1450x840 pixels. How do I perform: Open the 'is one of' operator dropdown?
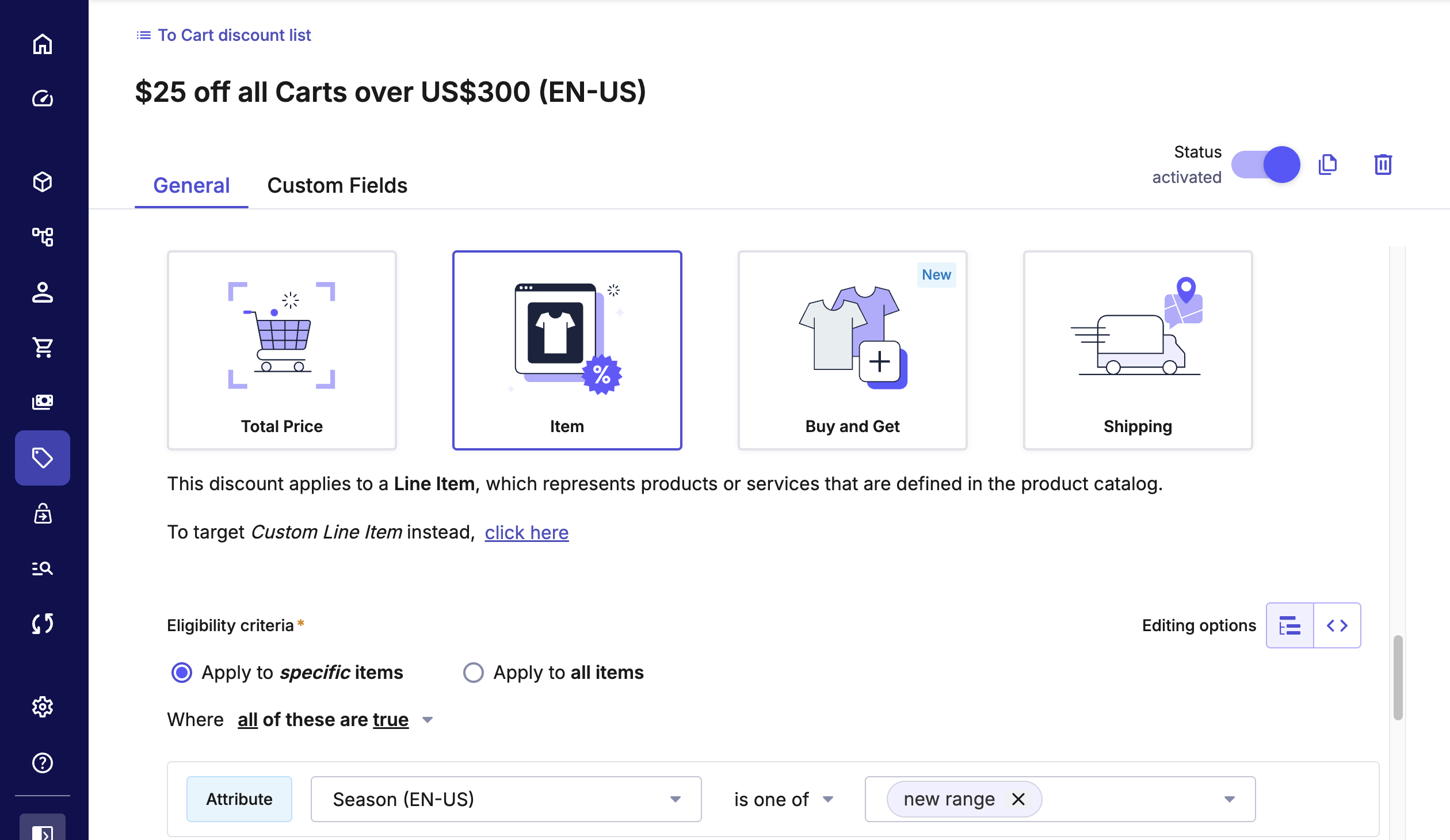click(x=783, y=799)
